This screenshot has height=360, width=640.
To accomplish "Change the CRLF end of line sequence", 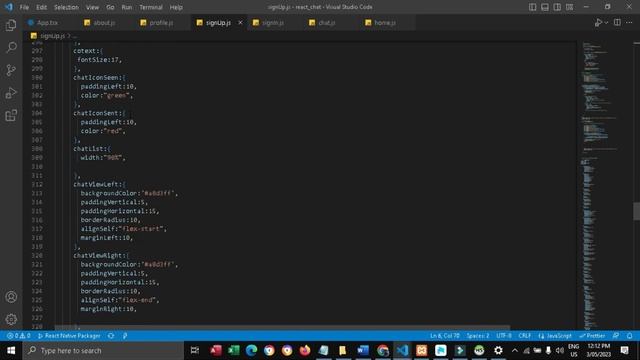I will [524, 336].
